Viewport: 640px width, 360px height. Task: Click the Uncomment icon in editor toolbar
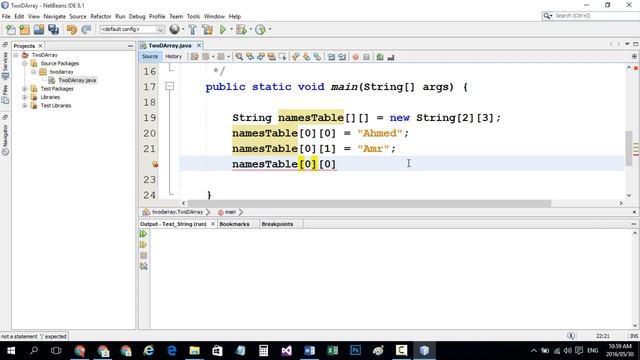pyautogui.click(x=391, y=57)
